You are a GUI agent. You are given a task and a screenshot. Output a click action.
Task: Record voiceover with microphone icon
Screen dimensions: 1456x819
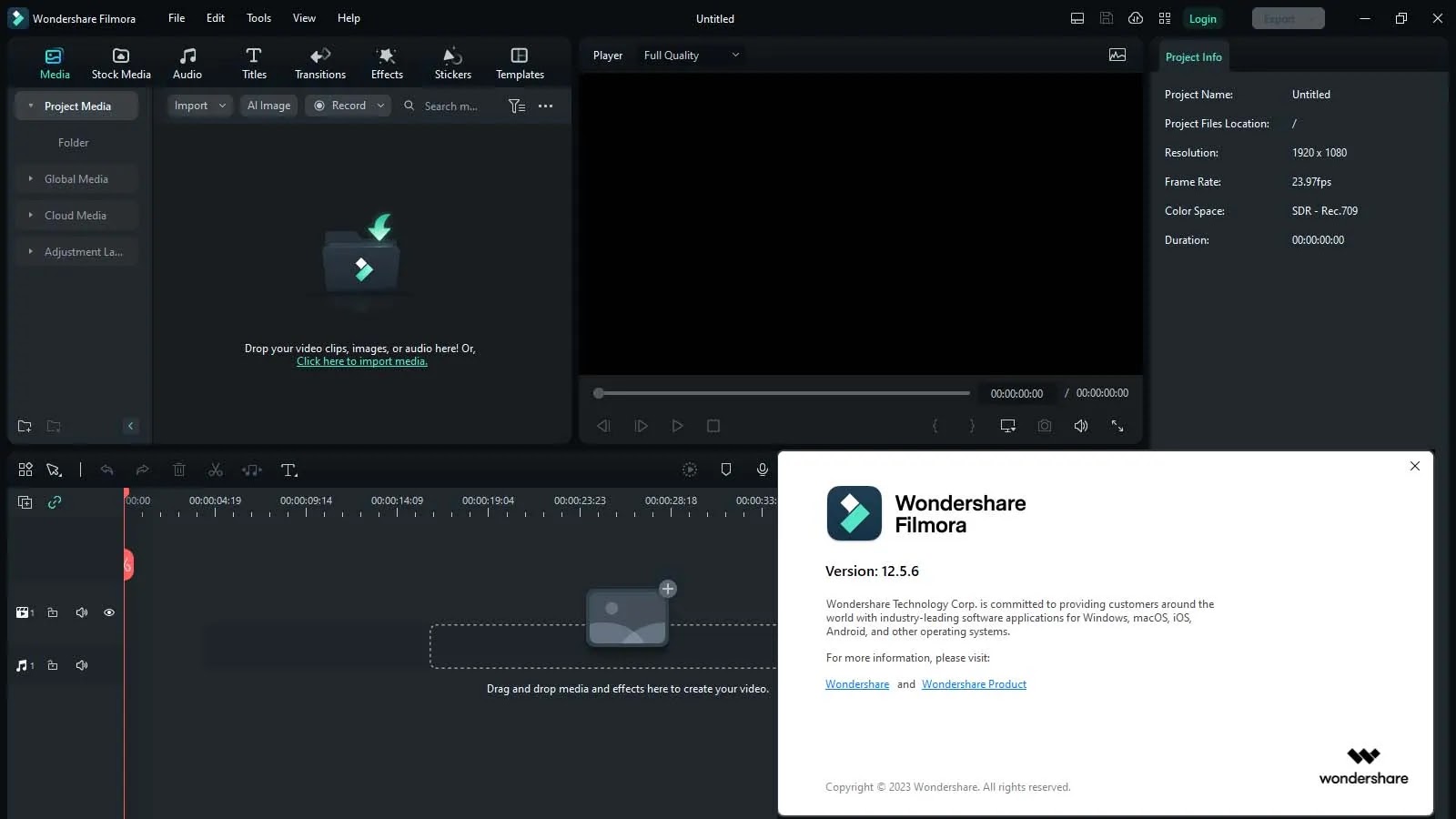point(763,470)
